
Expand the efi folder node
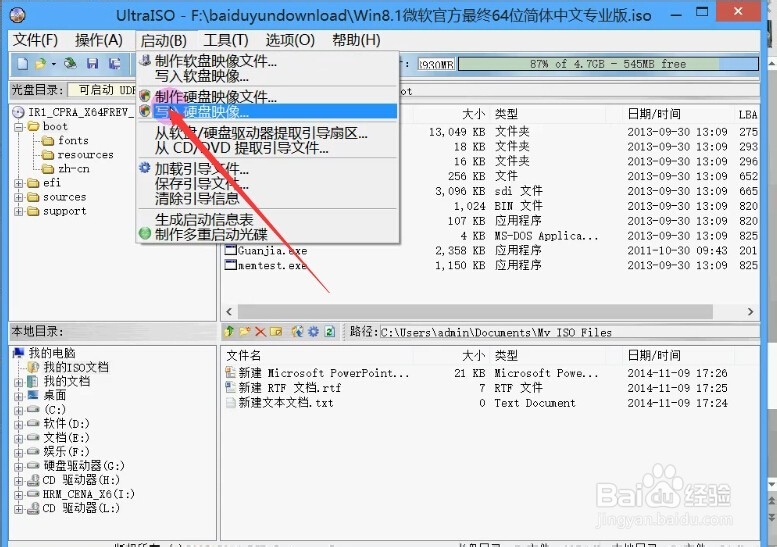click(x=19, y=183)
